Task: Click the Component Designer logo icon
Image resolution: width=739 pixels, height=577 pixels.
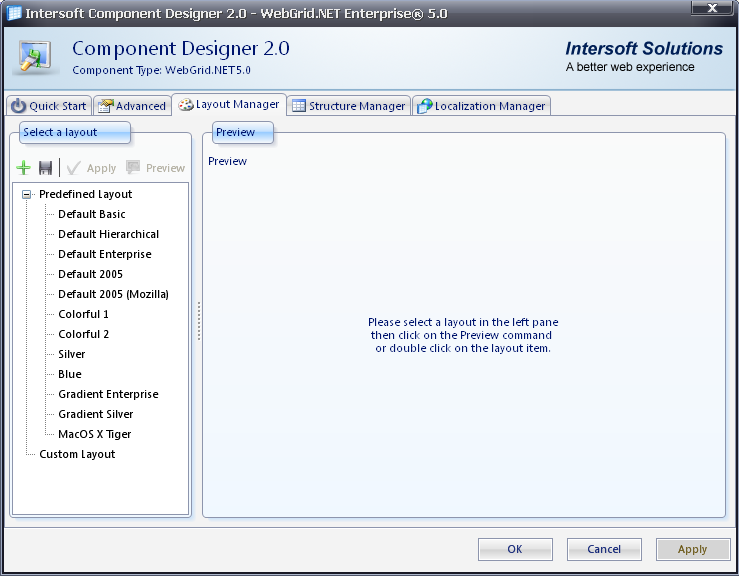Action: [34, 57]
